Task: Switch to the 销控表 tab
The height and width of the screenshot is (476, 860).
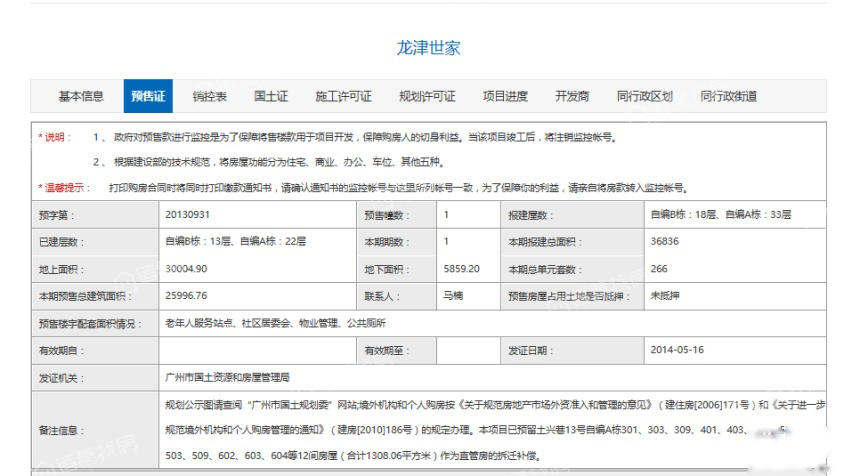Action: 210,97
